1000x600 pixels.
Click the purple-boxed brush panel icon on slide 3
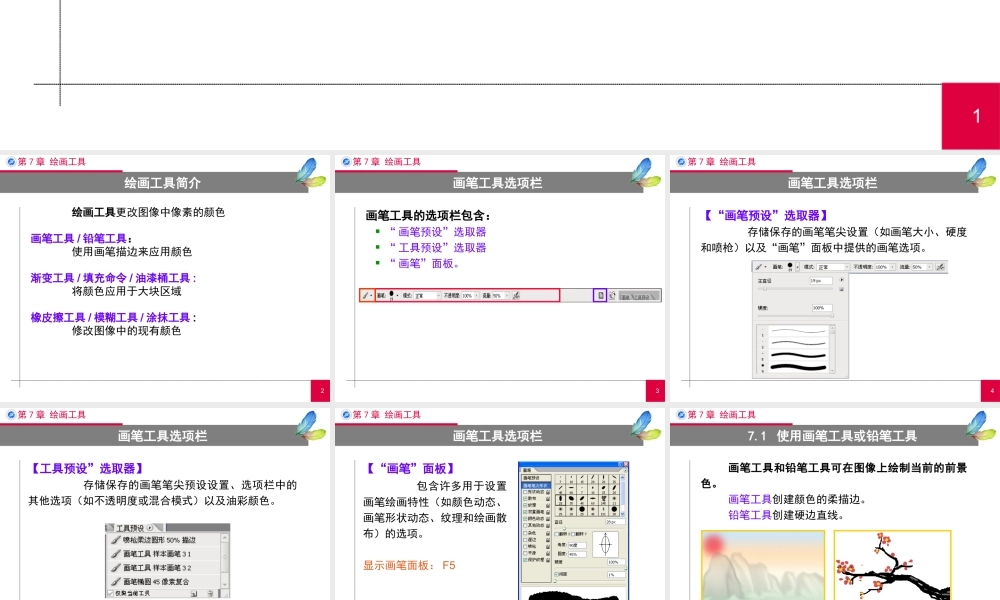(x=600, y=295)
